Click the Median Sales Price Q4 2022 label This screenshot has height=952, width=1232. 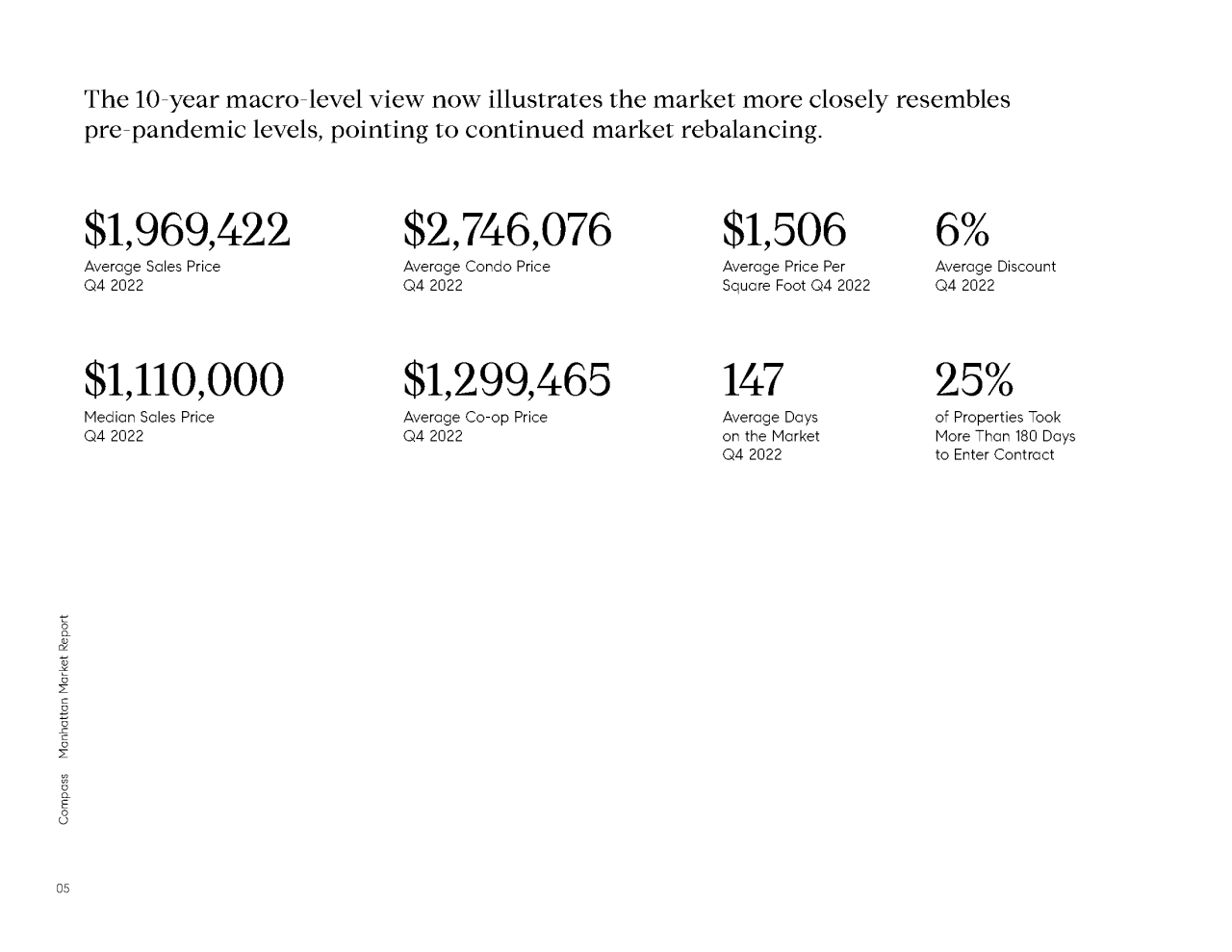tap(149, 426)
